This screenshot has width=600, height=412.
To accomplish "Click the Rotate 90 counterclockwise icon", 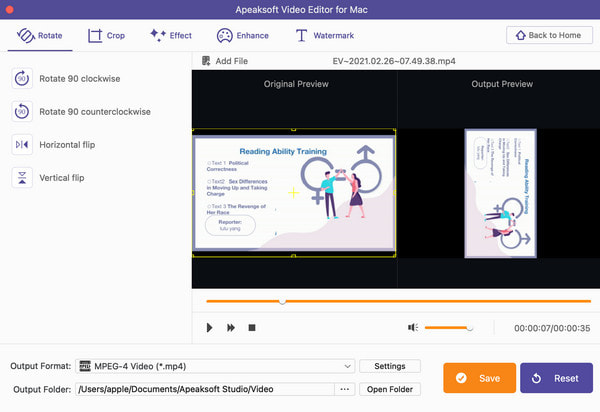I will pyautogui.click(x=22, y=111).
